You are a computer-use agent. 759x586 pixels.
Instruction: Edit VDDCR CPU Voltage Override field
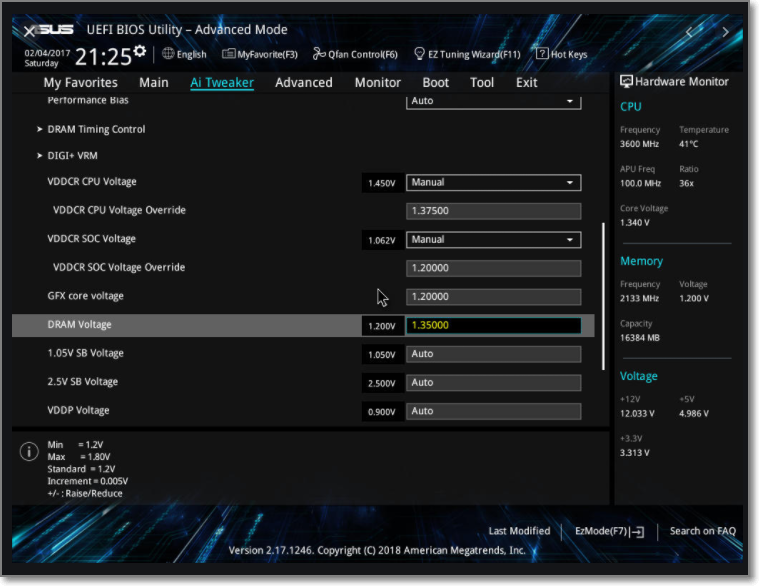pyautogui.click(x=493, y=211)
